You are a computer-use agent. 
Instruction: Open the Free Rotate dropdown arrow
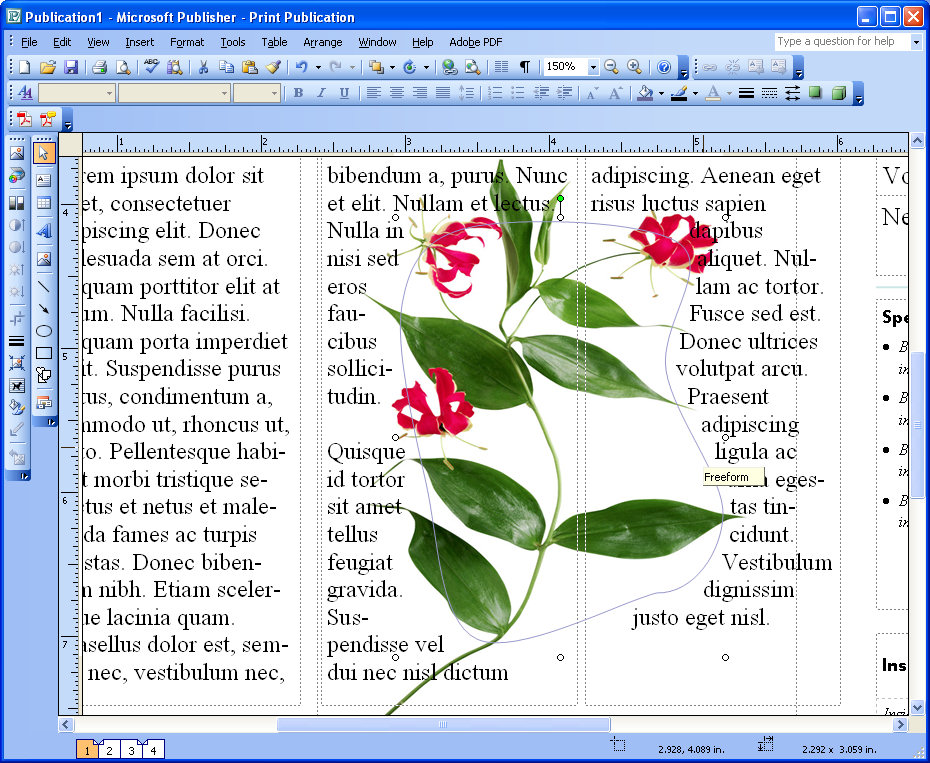(426, 67)
